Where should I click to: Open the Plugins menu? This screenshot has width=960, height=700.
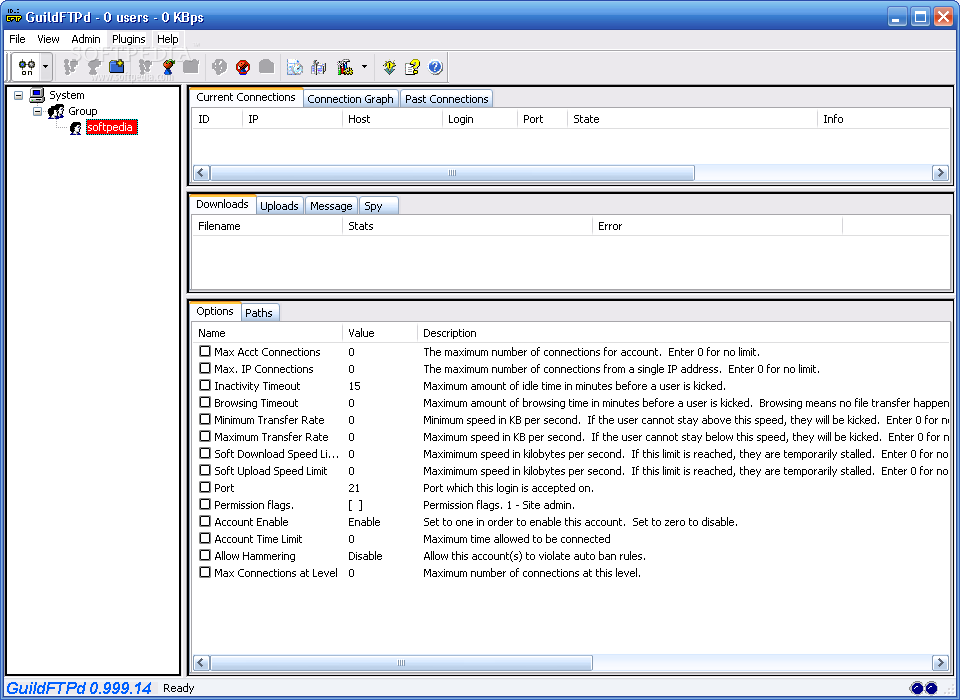click(x=129, y=39)
